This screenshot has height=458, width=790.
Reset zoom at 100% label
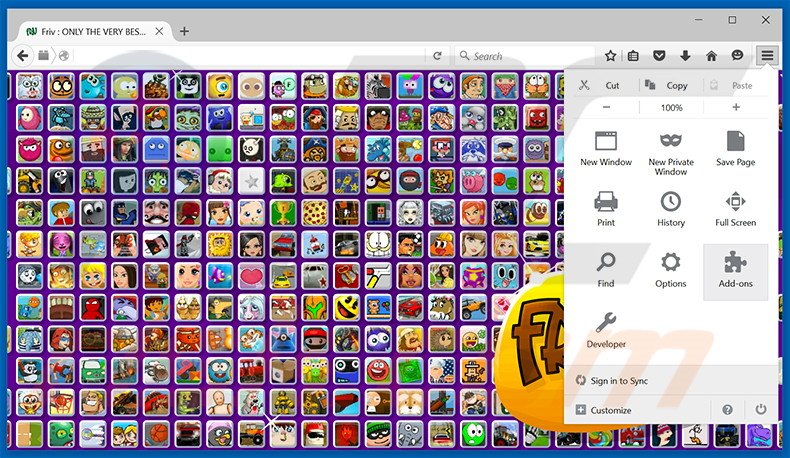pos(671,107)
